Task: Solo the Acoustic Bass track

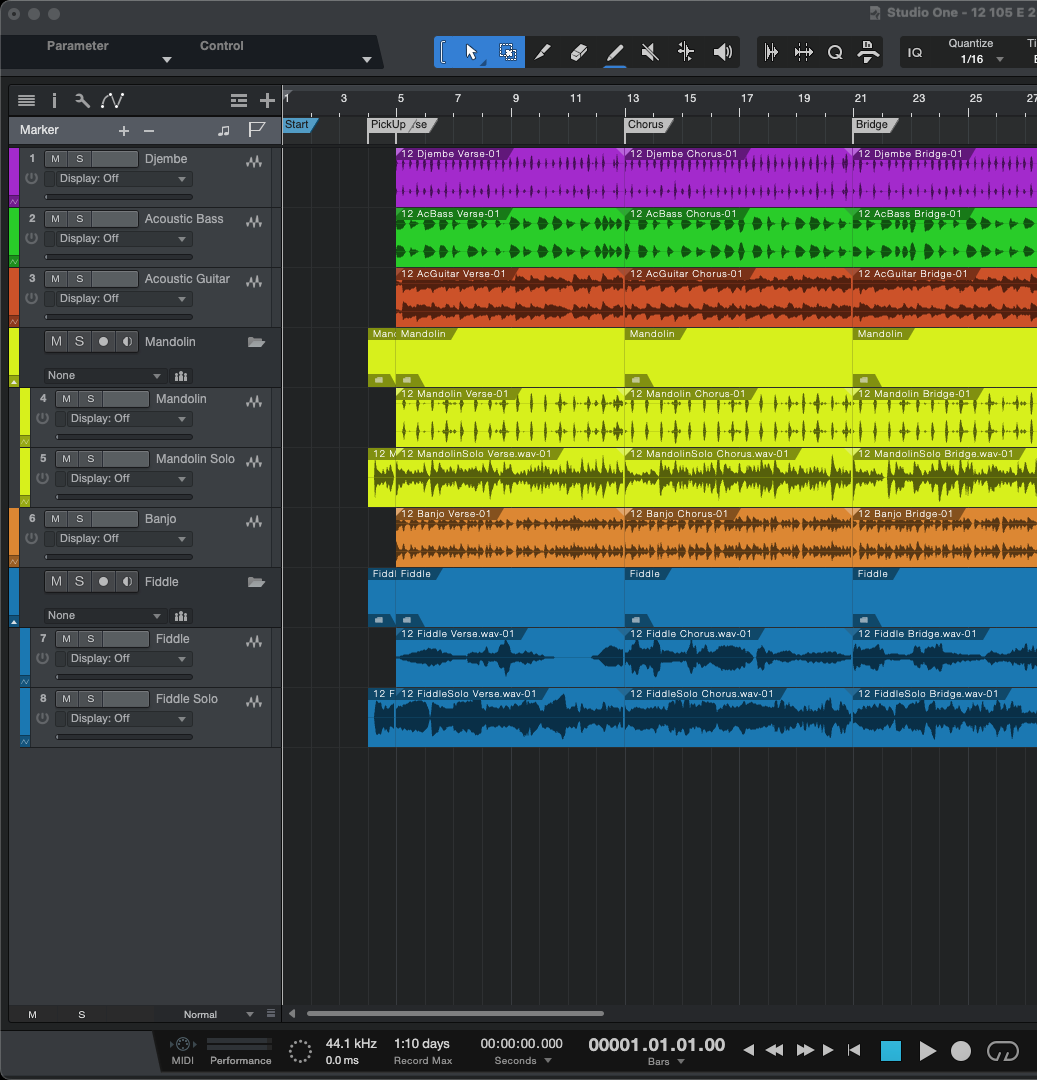Action: point(80,219)
